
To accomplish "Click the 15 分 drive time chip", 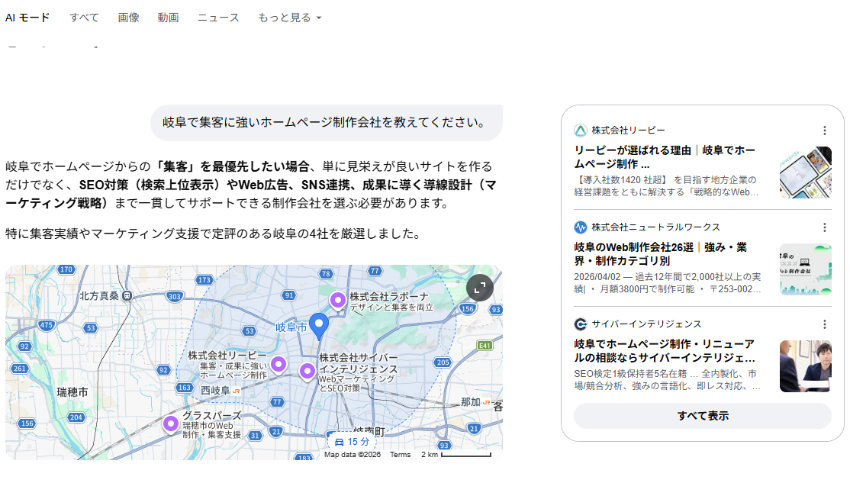I will 352,441.
